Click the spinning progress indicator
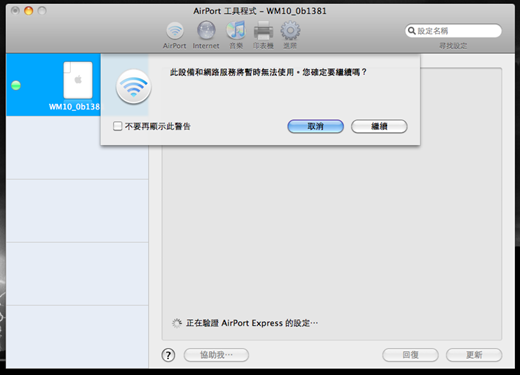Viewport: 520px width, 375px height. point(177,323)
